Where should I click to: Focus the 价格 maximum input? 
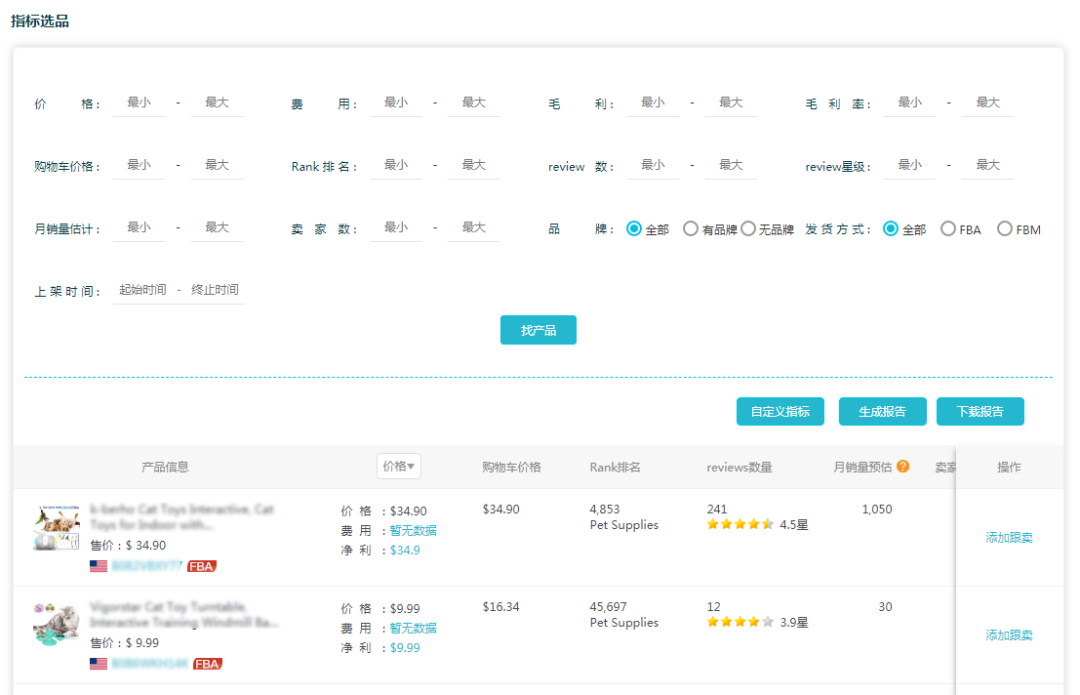point(217,103)
